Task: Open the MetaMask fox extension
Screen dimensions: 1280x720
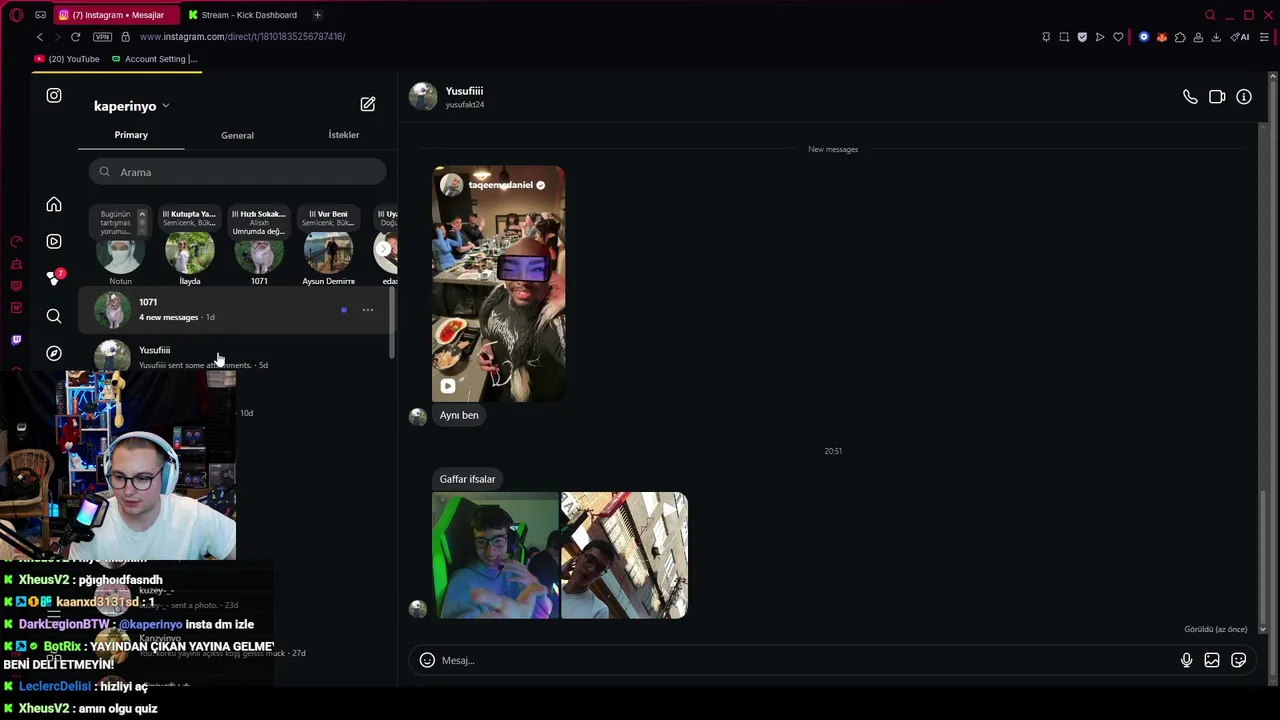Action: [x=1162, y=37]
